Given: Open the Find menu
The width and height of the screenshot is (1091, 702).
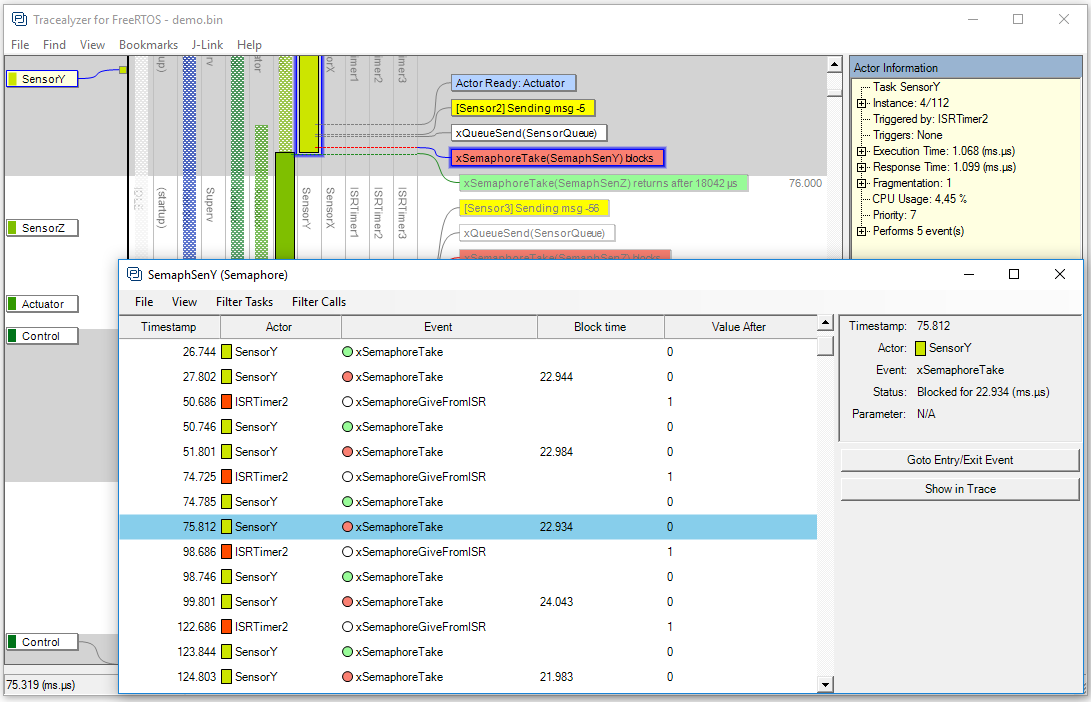Looking at the screenshot, I should (x=54, y=45).
